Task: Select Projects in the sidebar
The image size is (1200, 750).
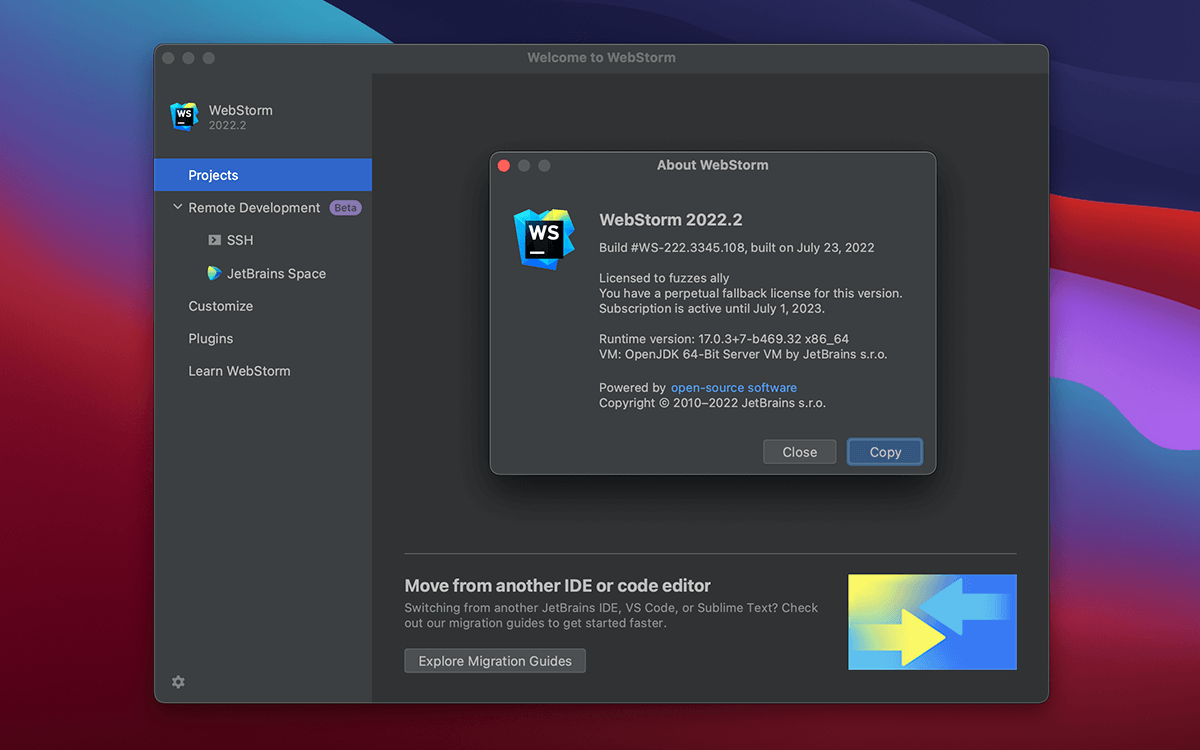Action: [x=263, y=175]
